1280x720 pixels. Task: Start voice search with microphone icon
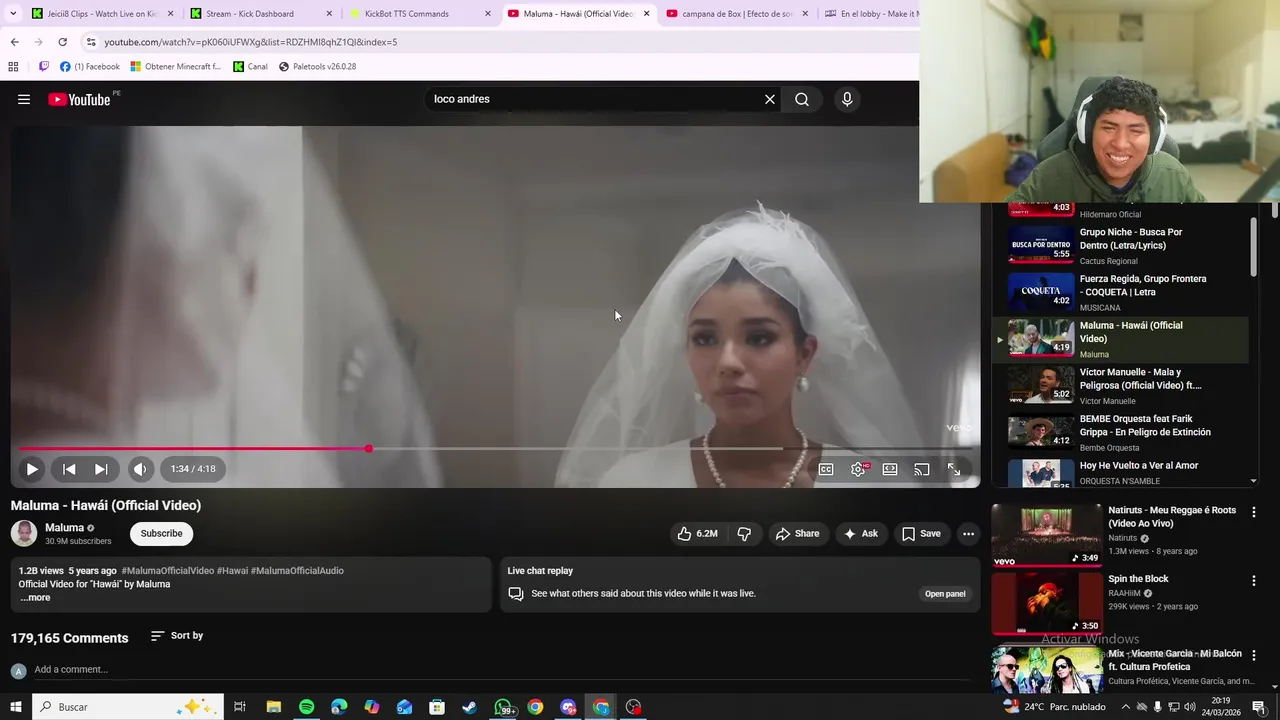coord(847,99)
